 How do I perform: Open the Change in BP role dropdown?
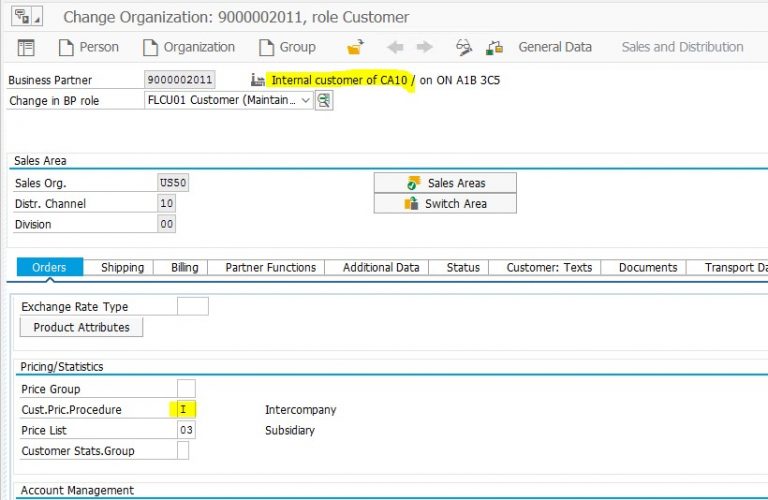click(304, 100)
